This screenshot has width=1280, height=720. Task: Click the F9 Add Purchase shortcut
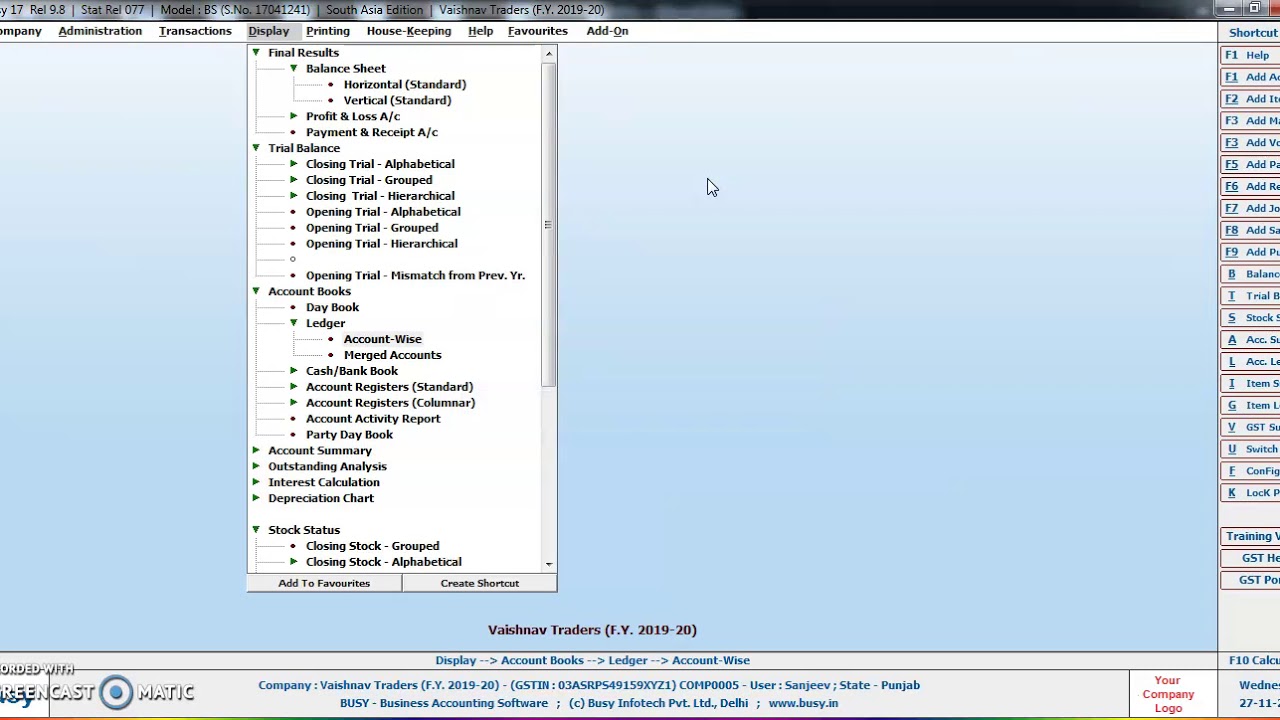coord(1250,253)
